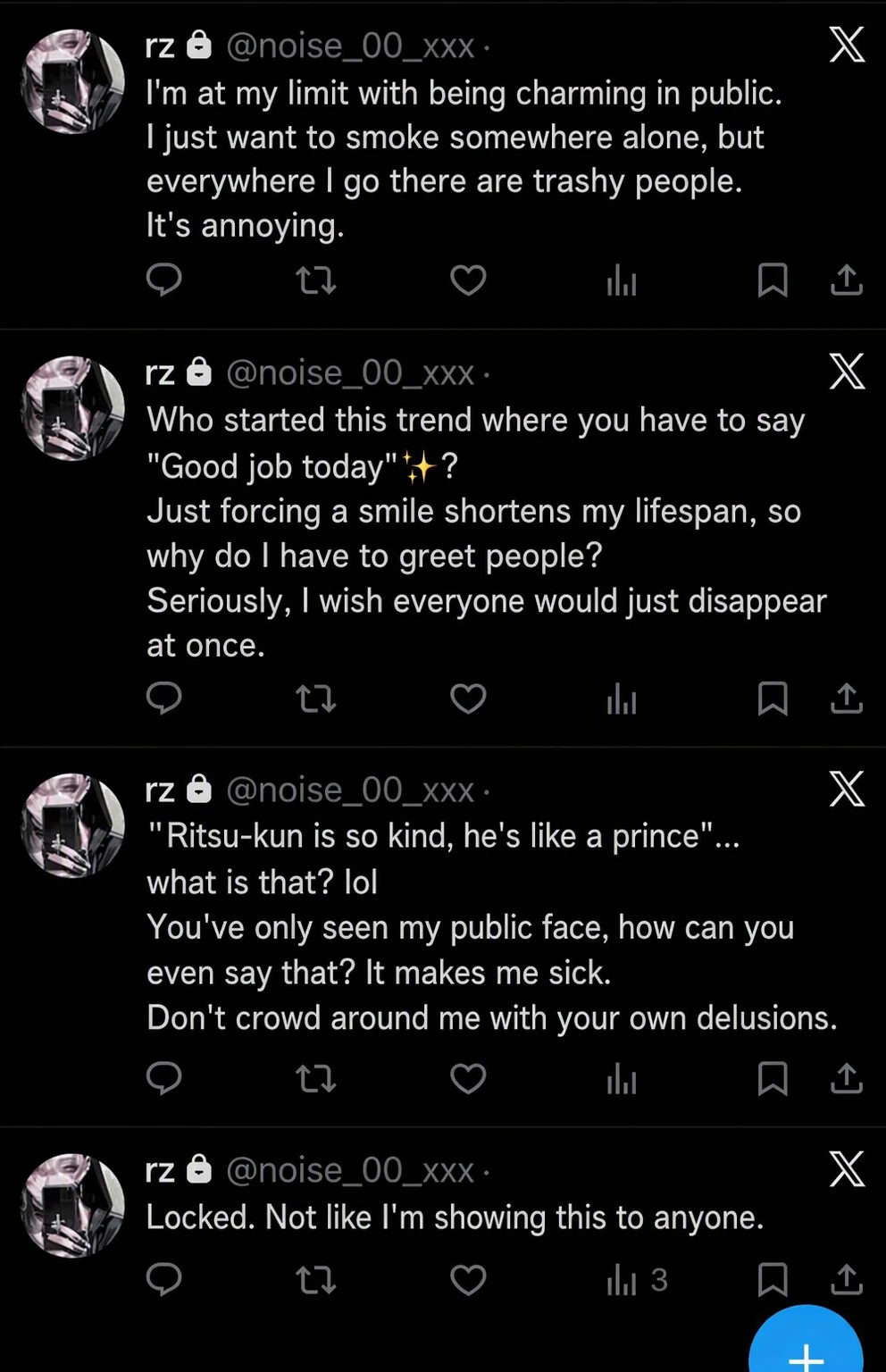Share the 'Locked. Not like I'm showing' tweet
Image resolution: width=886 pixels, height=1372 pixels.
tap(846, 1280)
